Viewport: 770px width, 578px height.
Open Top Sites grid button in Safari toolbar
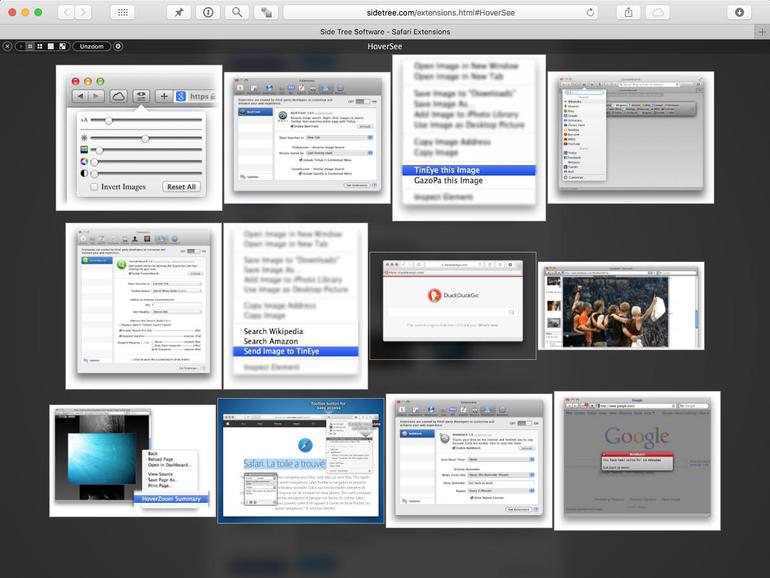tap(123, 12)
